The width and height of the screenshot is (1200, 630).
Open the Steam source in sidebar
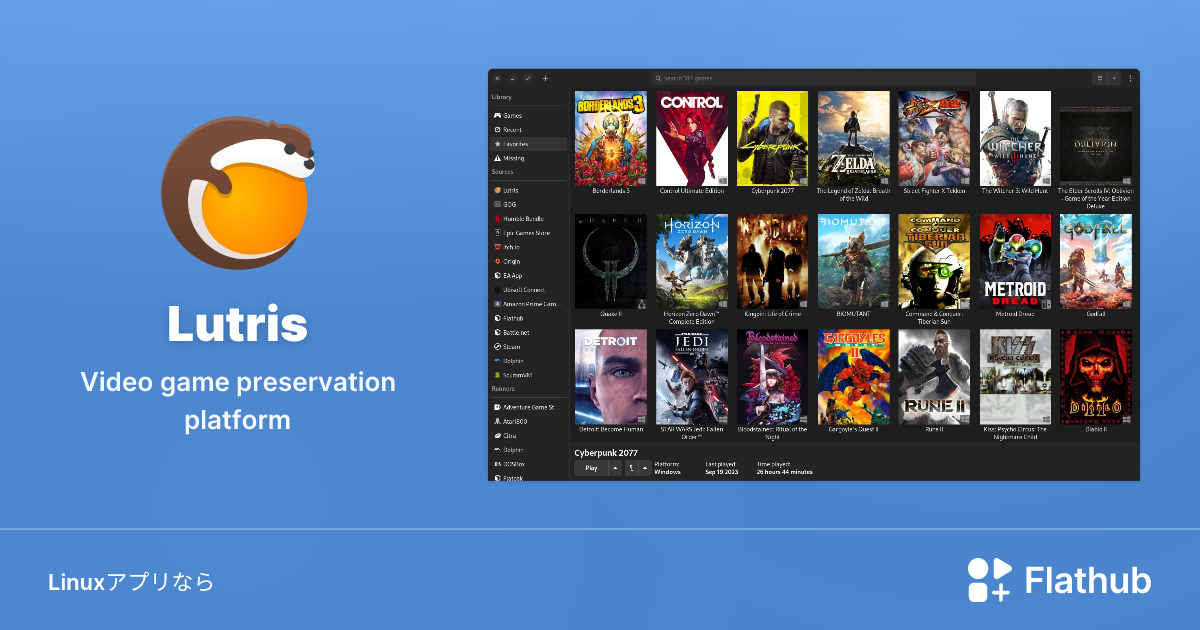click(512, 347)
